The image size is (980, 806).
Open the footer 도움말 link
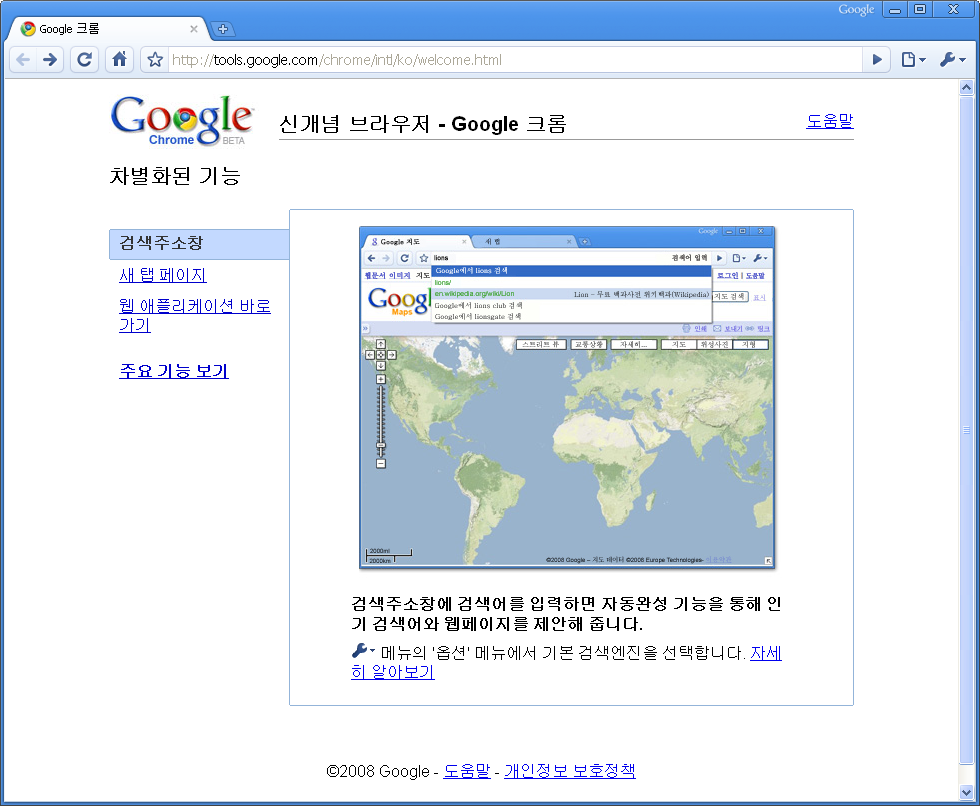coord(467,771)
